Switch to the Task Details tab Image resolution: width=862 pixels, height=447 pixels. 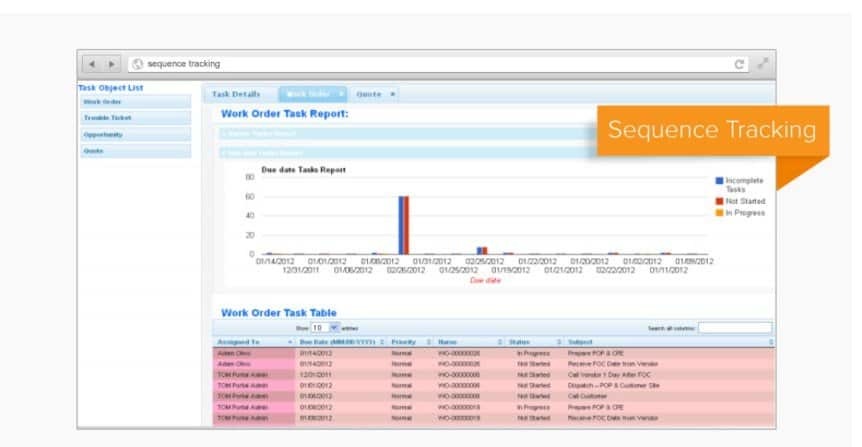pyautogui.click(x=236, y=94)
